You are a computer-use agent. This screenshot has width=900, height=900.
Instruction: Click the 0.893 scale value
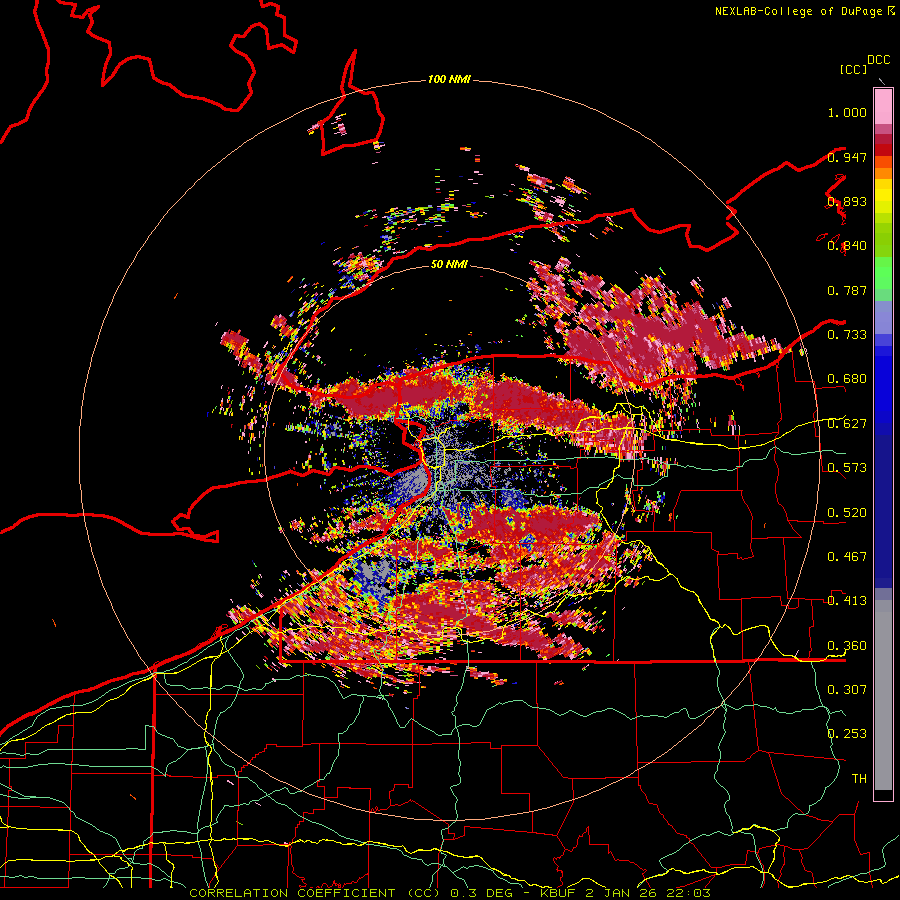847,201
